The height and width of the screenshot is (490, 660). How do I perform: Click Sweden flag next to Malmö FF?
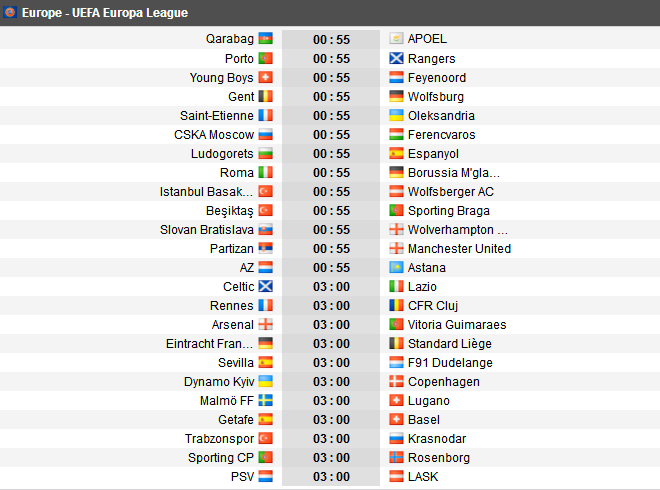pos(265,400)
